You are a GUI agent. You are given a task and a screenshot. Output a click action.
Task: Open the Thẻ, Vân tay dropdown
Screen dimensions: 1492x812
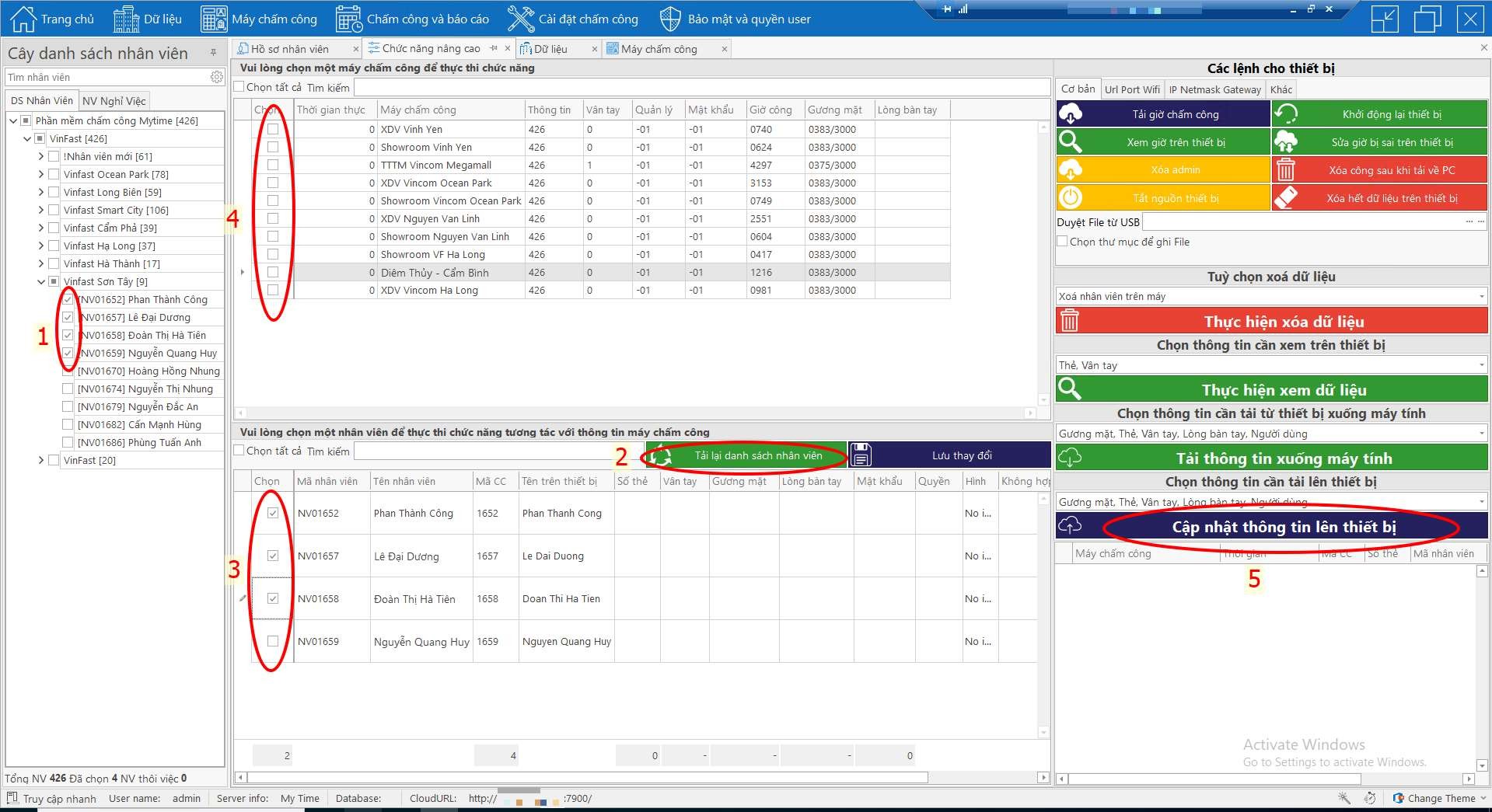point(1481,365)
